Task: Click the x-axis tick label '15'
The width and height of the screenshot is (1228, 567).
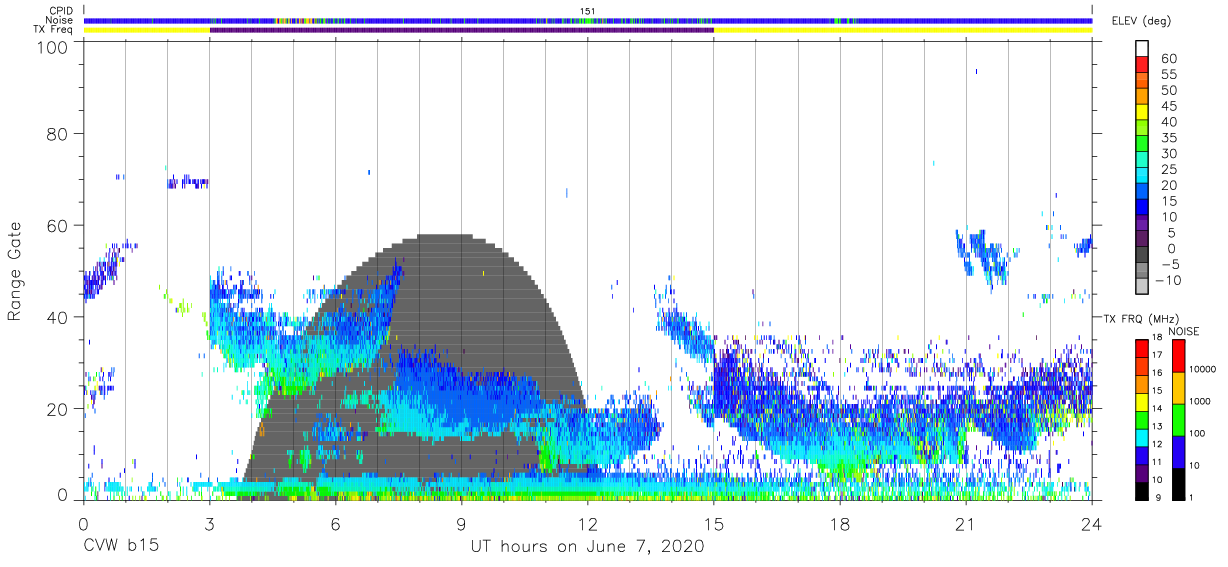Action: pyautogui.click(x=713, y=523)
